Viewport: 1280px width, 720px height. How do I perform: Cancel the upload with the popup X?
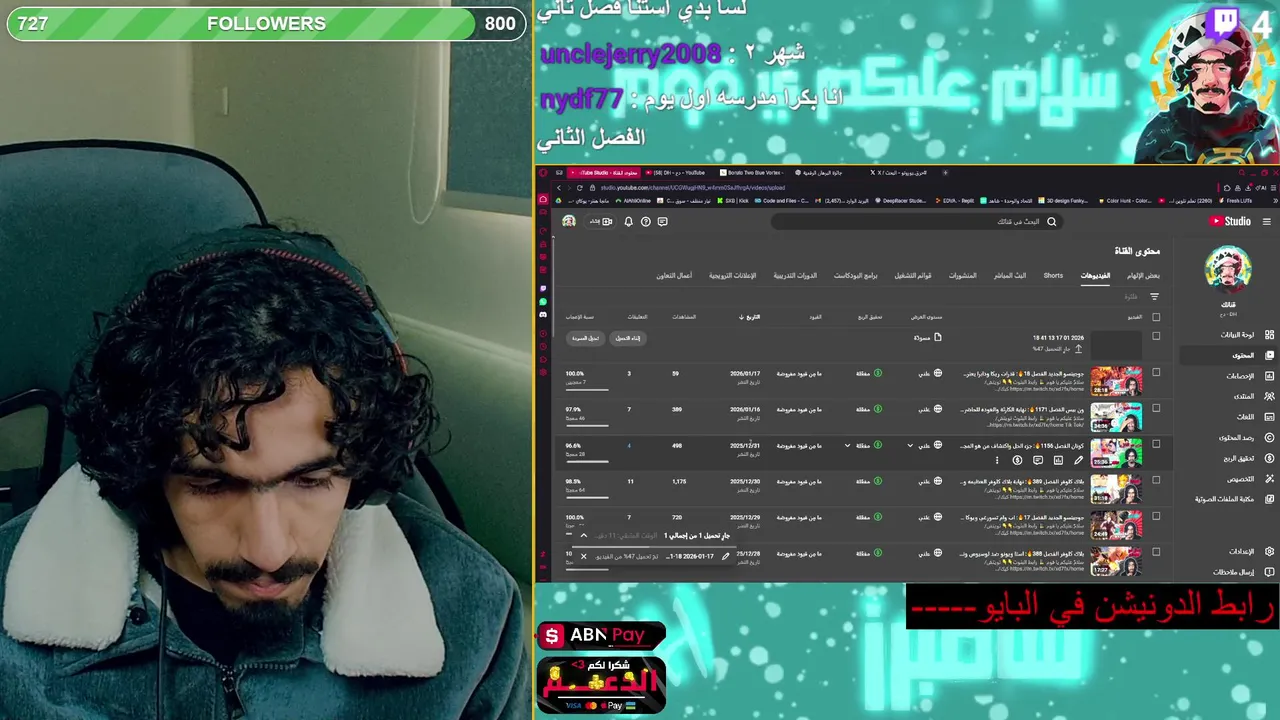[x=584, y=556]
